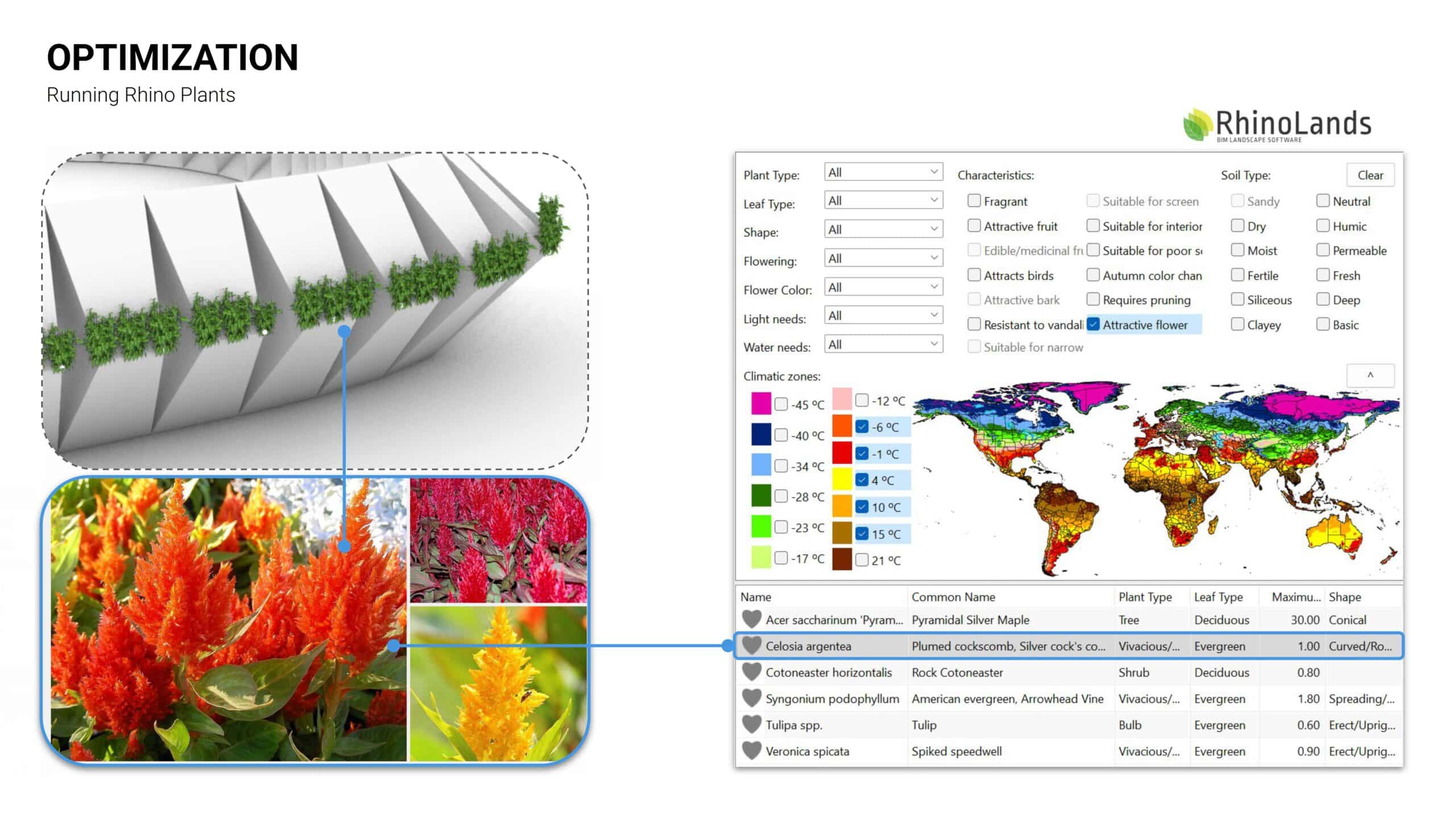1456x819 pixels.
Task: Enable the Fragrant characteristic checkbox
Action: [974, 201]
